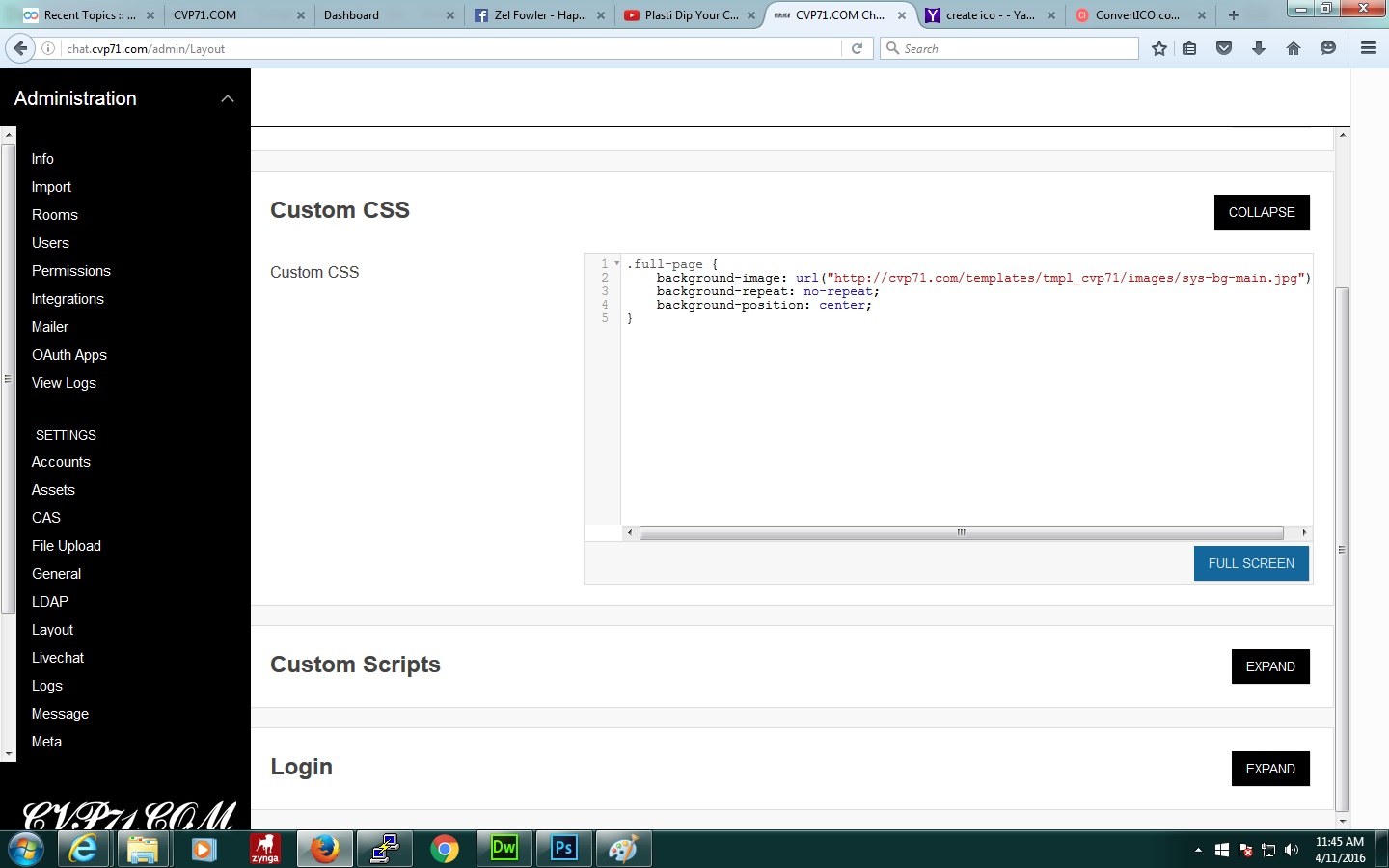Open the Firefox hamburger menu
Viewport: 1389px width, 868px height.
[1368, 48]
